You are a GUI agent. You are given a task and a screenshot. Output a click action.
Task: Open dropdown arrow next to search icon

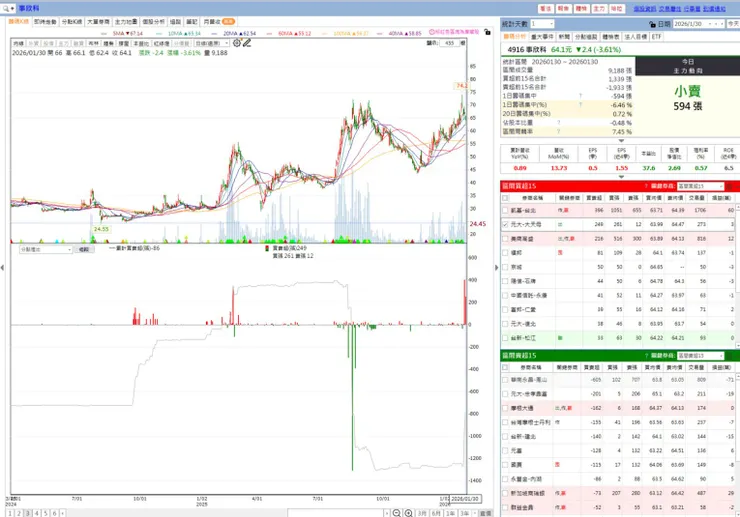pos(12,8)
